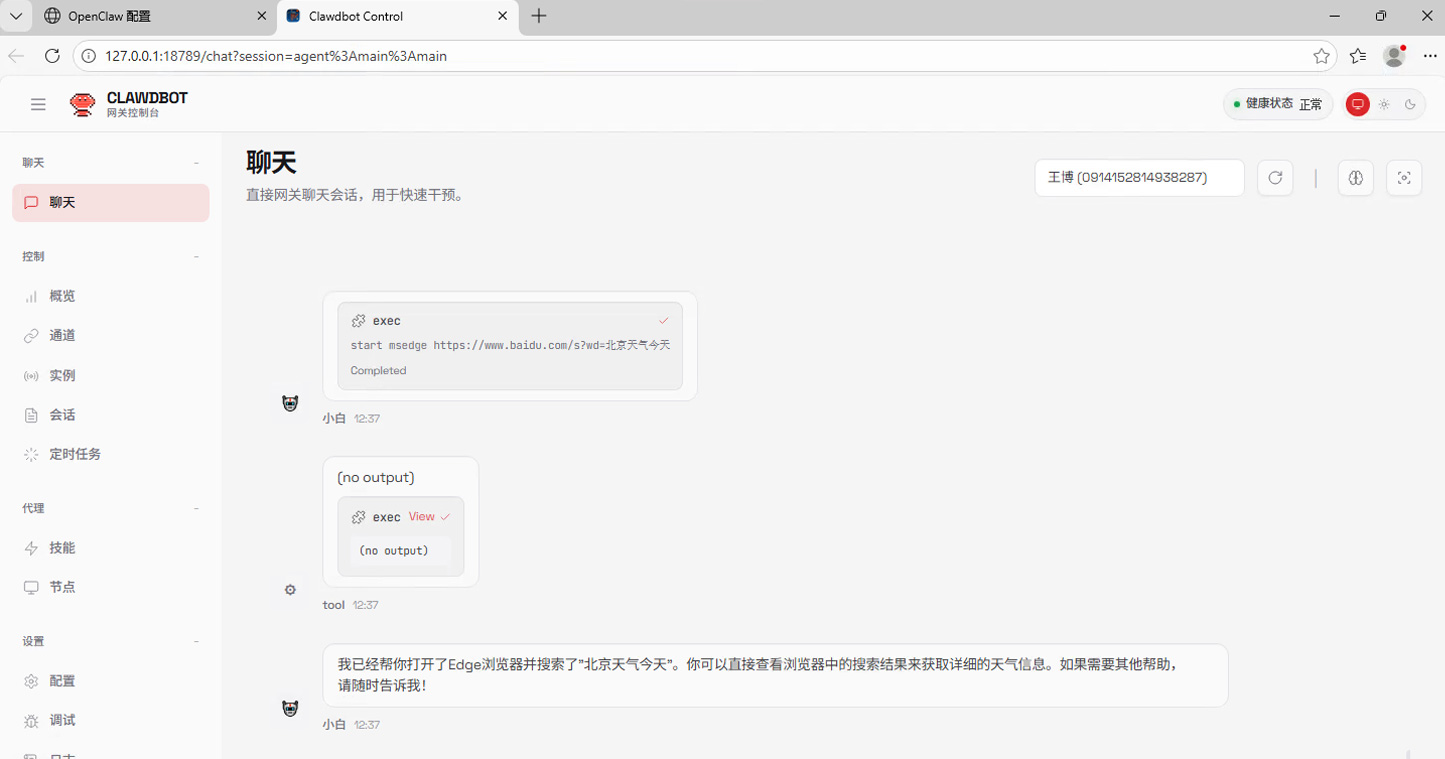The width and height of the screenshot is (1445, 759).
Task: Toggle the focus mode icon
Action: pos(1404,178)
